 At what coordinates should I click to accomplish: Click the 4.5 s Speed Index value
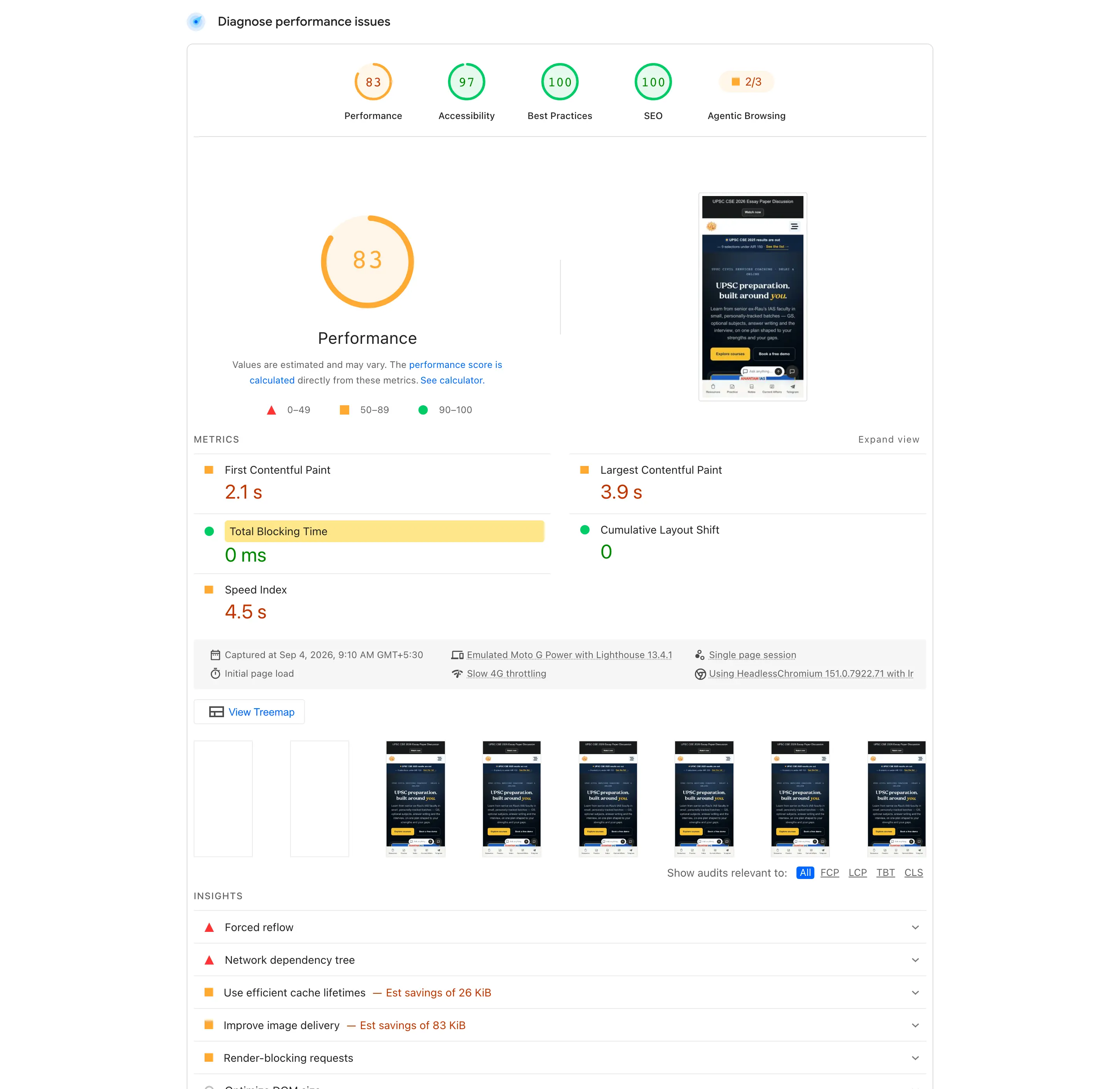[x=245, y=612]
